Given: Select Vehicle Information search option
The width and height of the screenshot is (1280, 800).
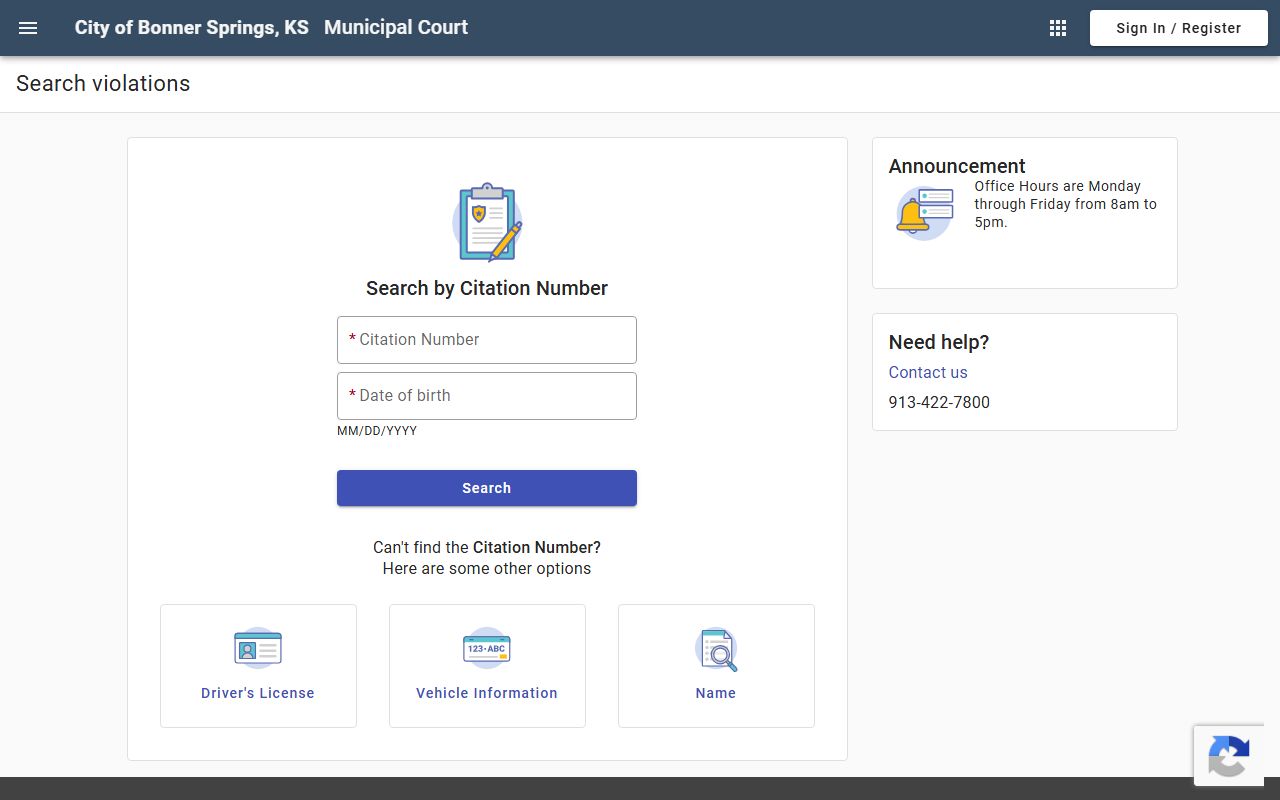Looking at the screenshot, I should pos(487,666).
